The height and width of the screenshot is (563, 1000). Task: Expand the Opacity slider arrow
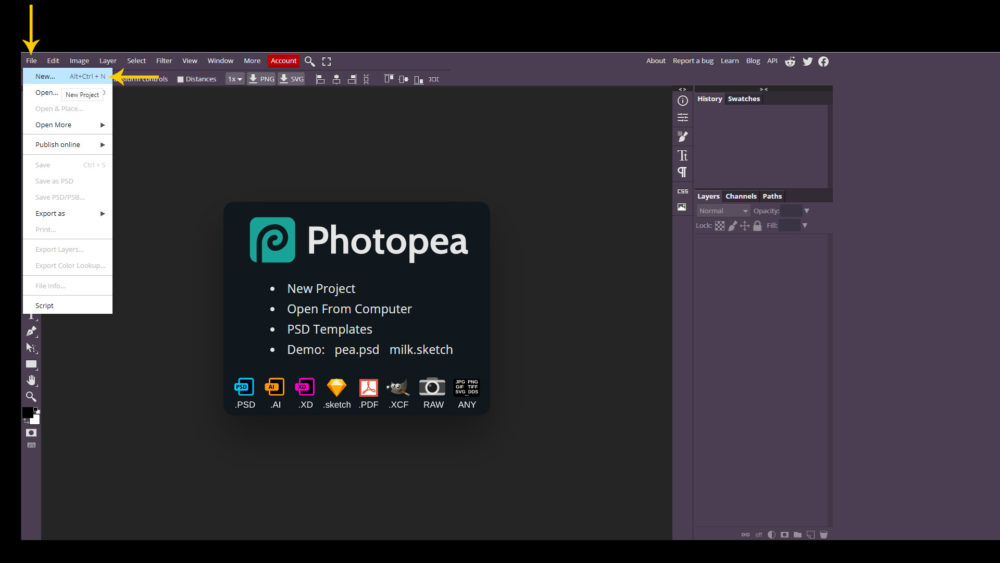coord(806,211)
